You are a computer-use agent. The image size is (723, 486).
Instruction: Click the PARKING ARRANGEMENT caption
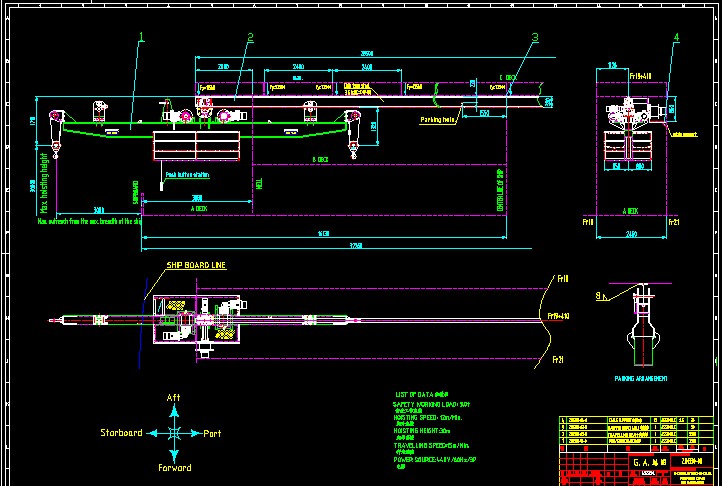coord(641,381)
